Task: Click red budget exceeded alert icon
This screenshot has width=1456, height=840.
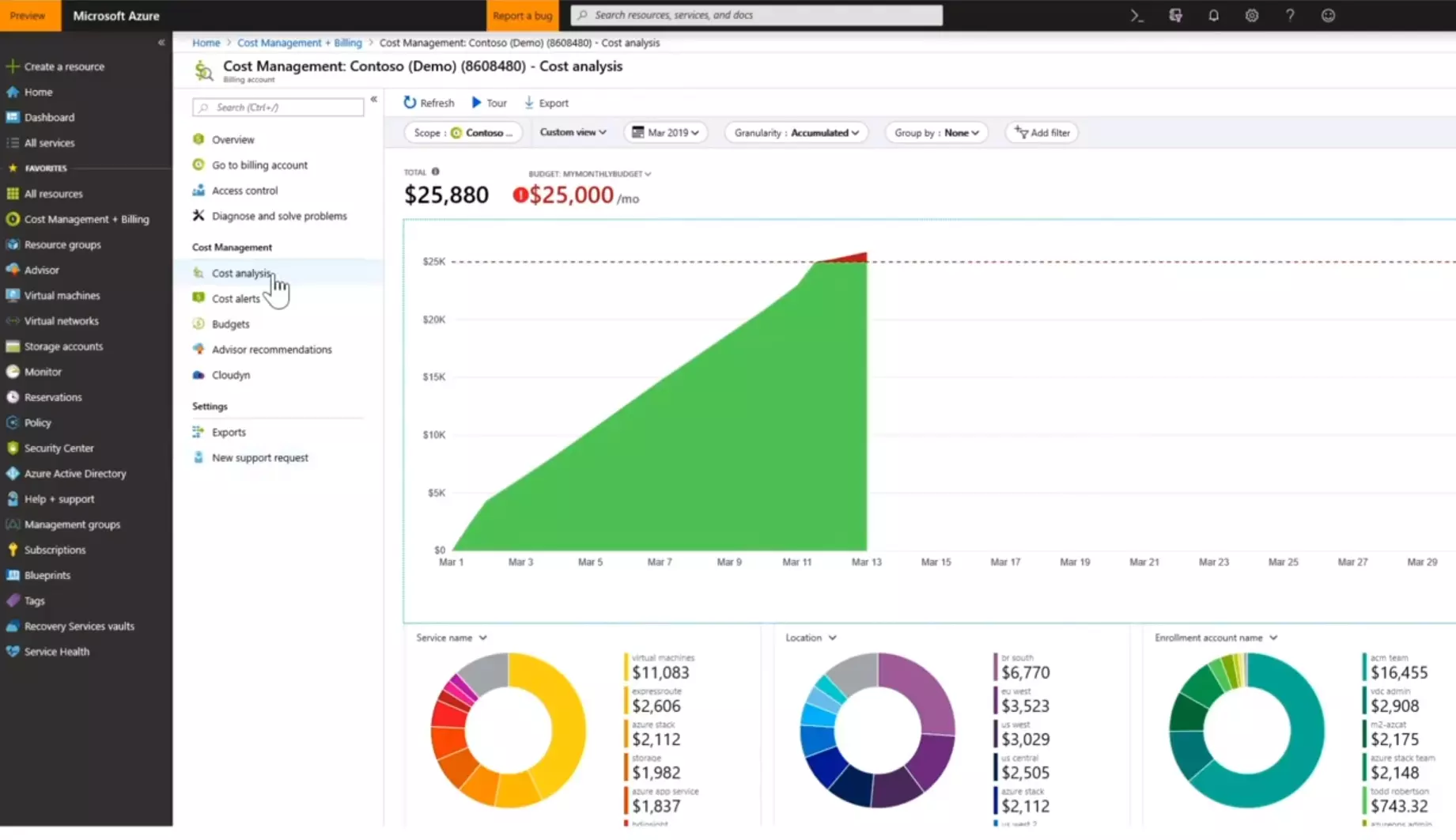Action: pos(520,195)
